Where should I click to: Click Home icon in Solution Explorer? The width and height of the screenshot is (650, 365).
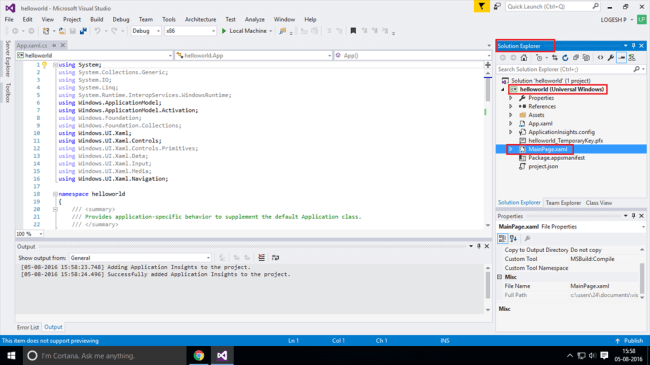point(524,58)
